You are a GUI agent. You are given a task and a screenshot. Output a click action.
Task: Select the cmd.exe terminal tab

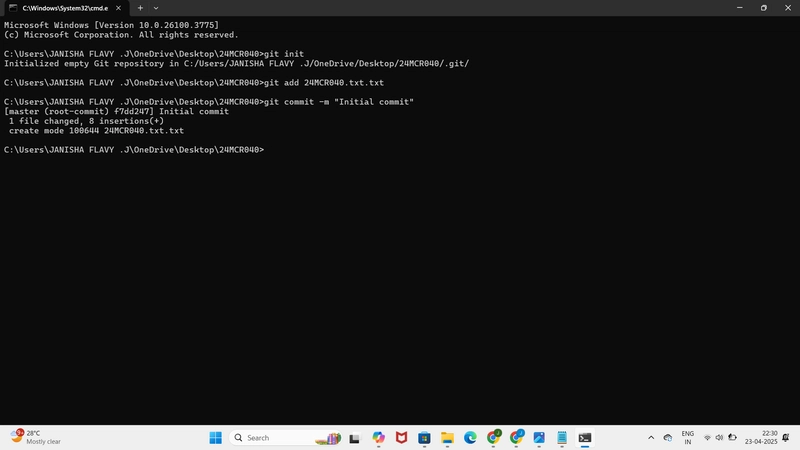point(65,8)
